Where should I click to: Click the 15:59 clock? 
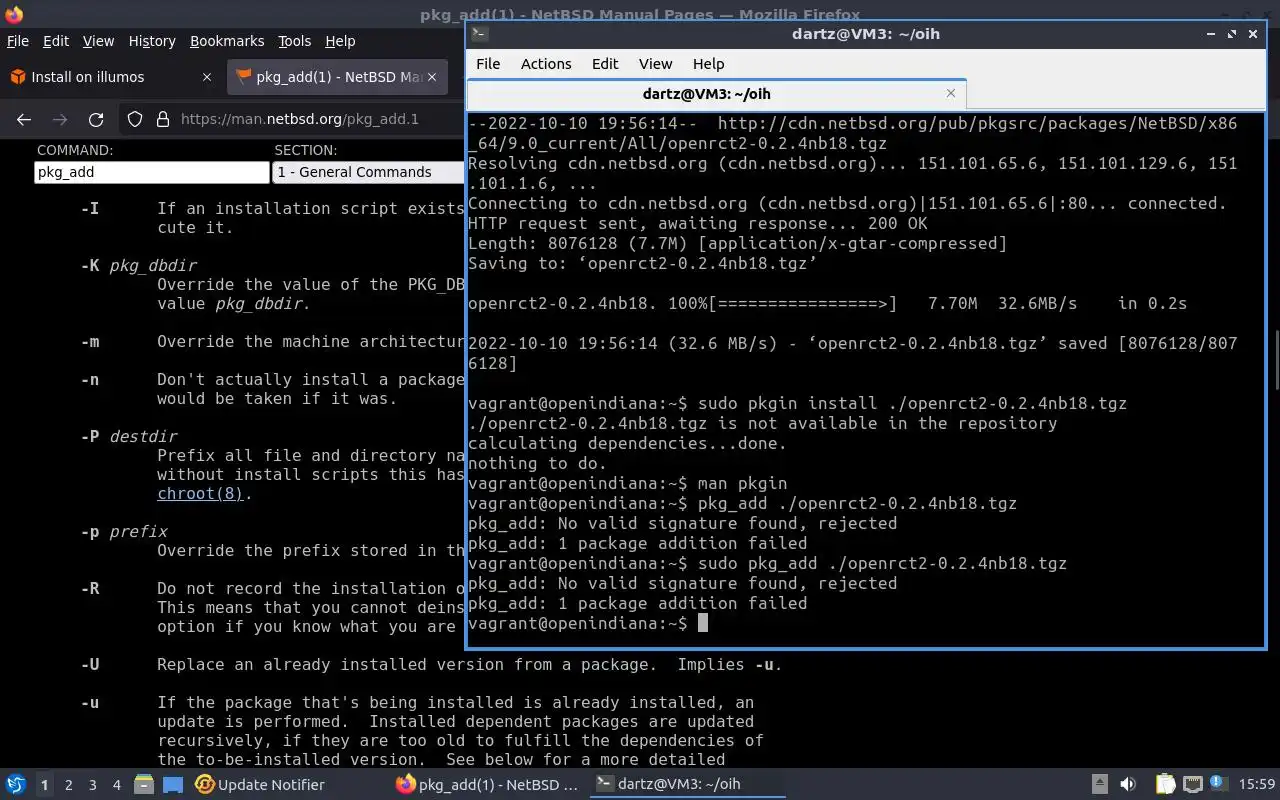1257,785
